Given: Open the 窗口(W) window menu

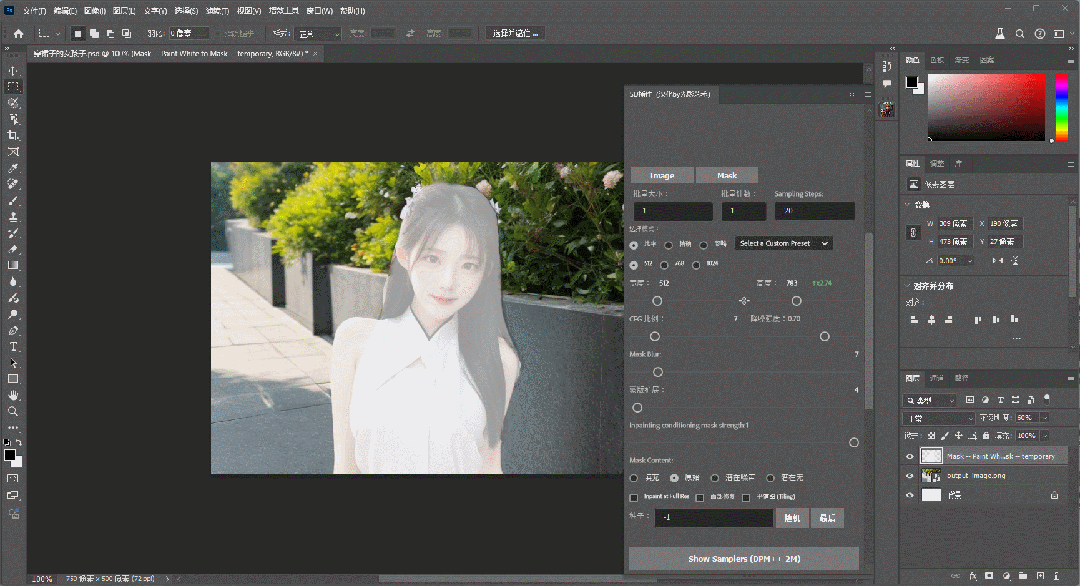Looking at the screenshot, I should (320, 11).
